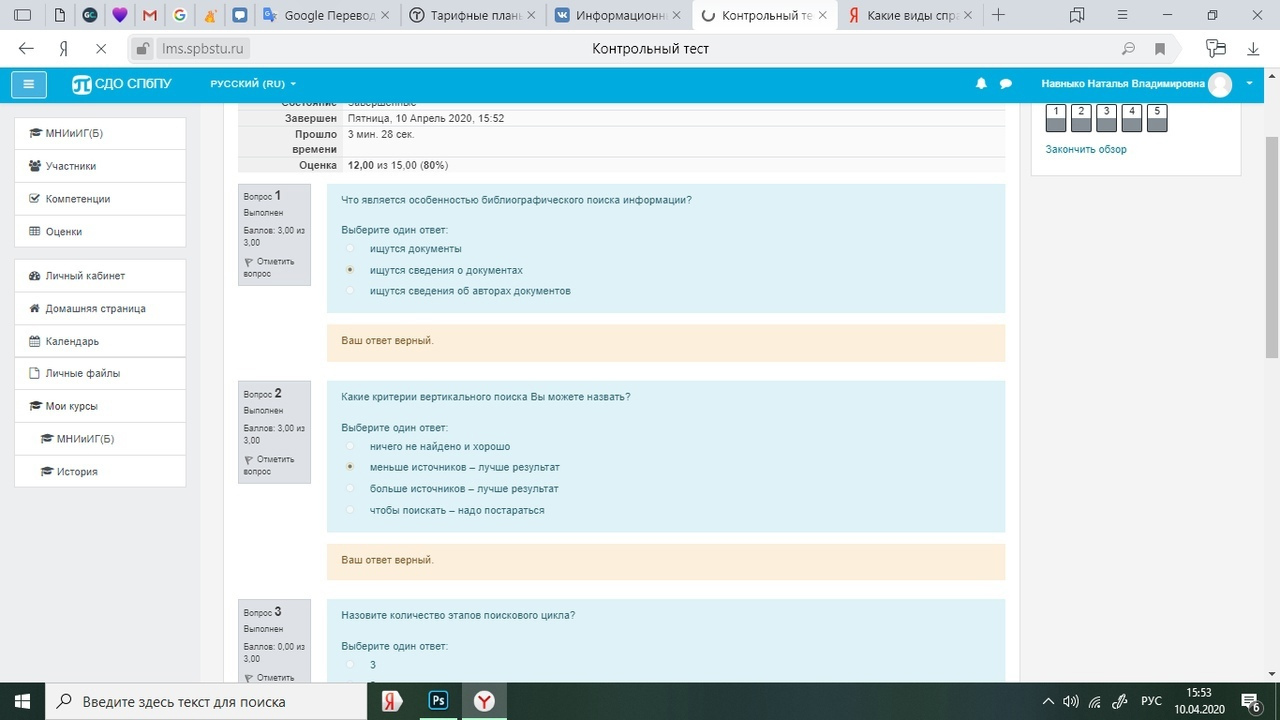
Task: Open МНИиИГ(Б) course in sidebar top
Action: coord(100,133)
